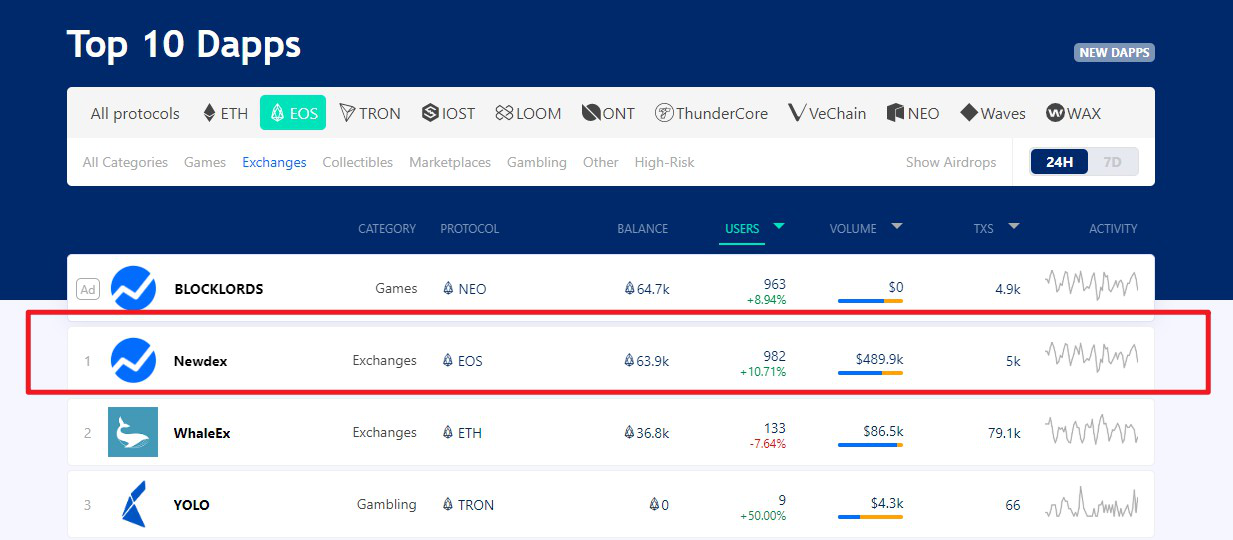Open the NEW DAPPS badge
Viewport: 1233px width, 540px height.
pos(1114,52)
